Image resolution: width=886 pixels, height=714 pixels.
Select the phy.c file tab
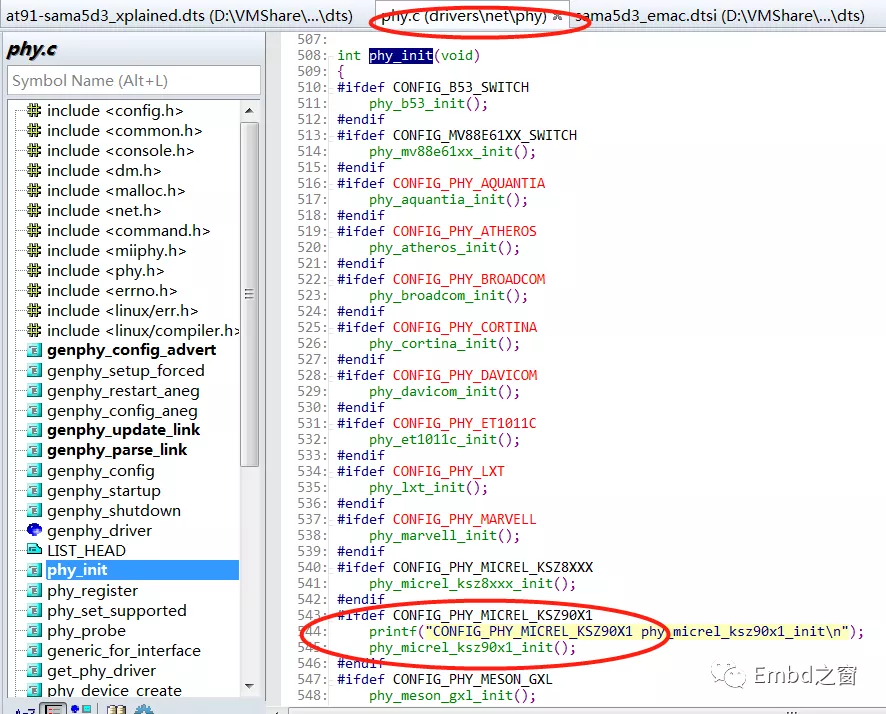coord(463,16)
